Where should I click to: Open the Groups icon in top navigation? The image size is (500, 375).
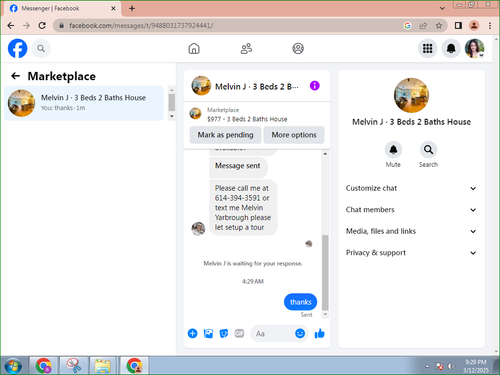(x=298, y=49)
